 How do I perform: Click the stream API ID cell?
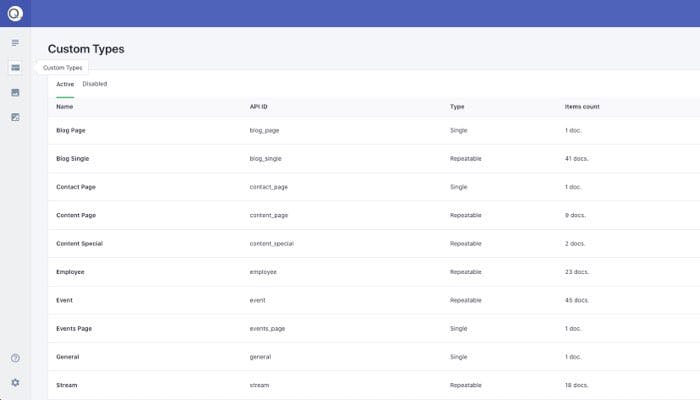pyautogui.click(x=259, y=385)
